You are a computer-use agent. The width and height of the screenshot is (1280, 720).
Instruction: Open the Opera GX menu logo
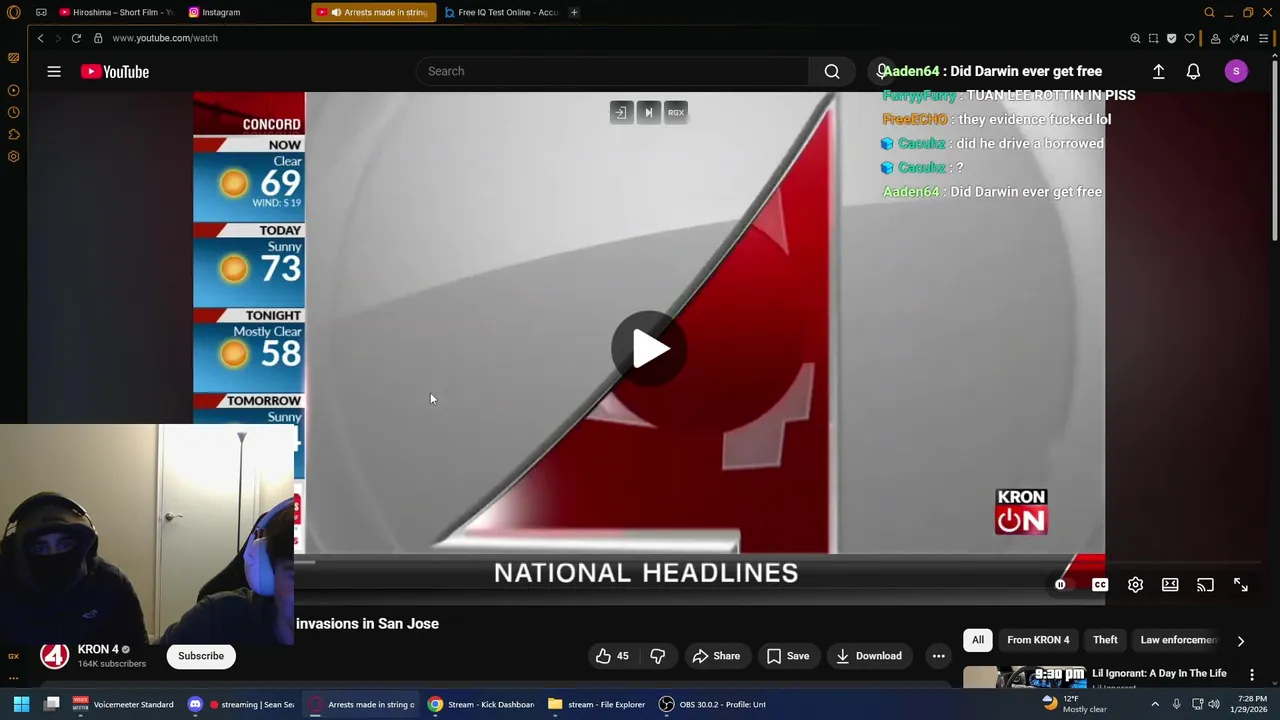pyautogui.click(x=13, y=12)
